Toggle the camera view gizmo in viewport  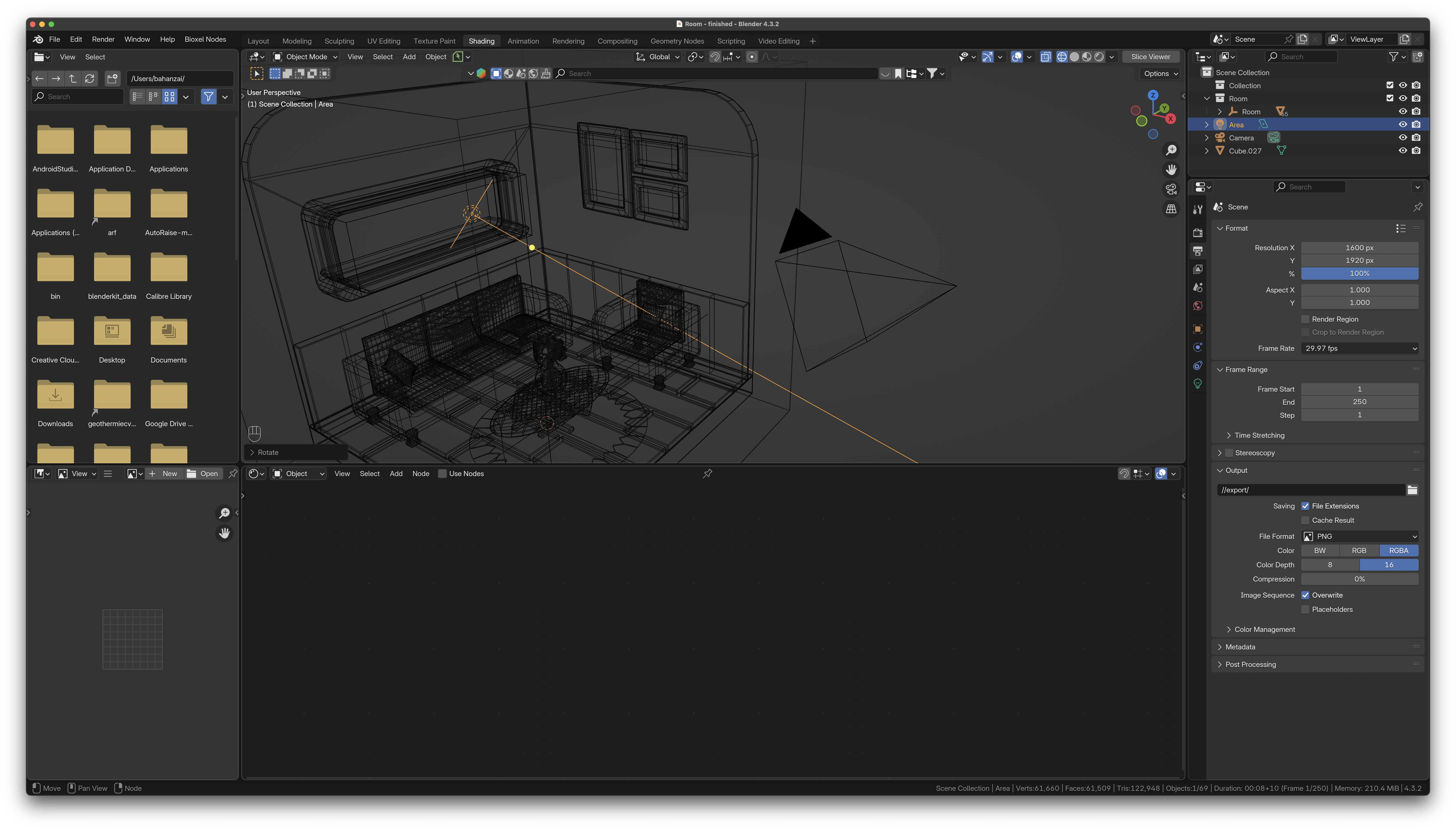[1171, 189]
